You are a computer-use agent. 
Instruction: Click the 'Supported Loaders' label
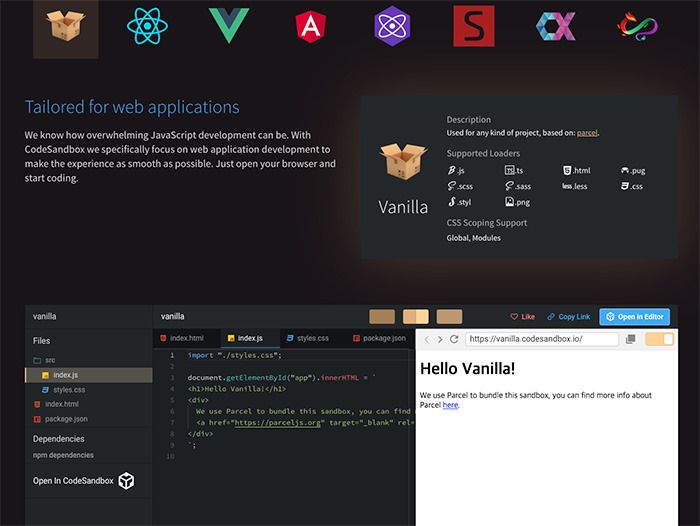[483, 153]
